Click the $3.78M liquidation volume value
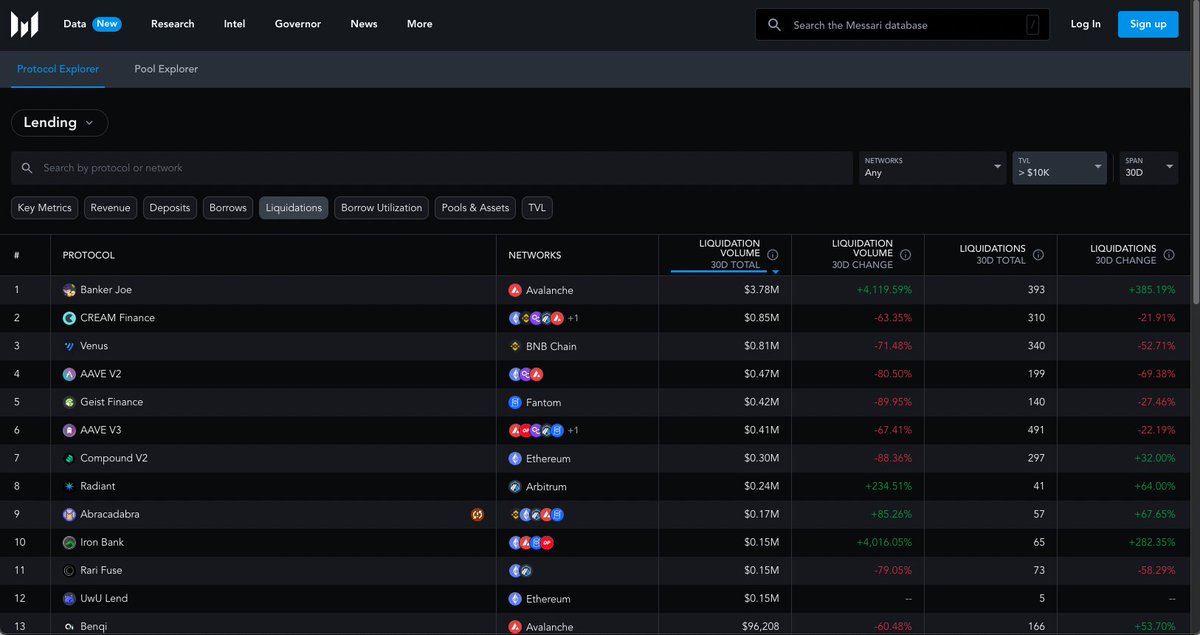This screenshot has height=635, width=1200. [x=762, y=290]
